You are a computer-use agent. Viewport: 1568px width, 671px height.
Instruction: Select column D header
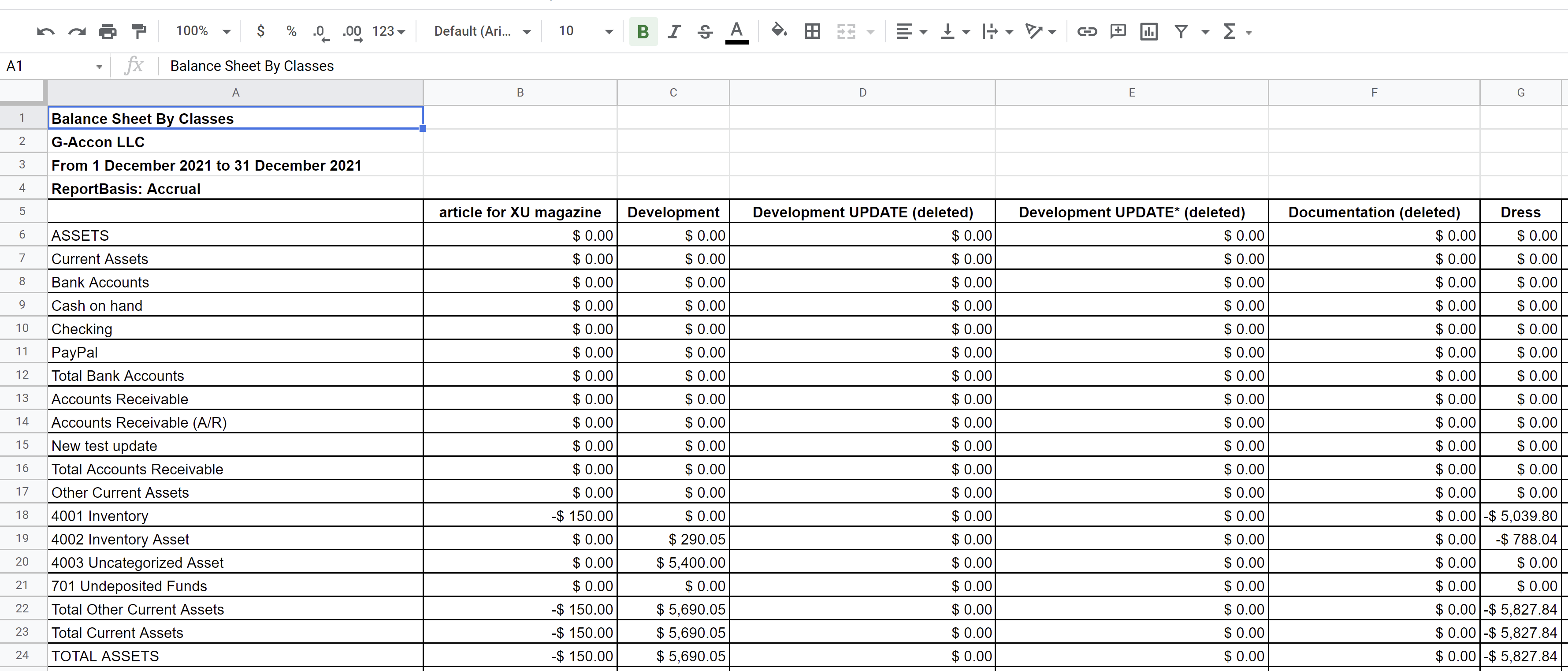tap(862, 93)
